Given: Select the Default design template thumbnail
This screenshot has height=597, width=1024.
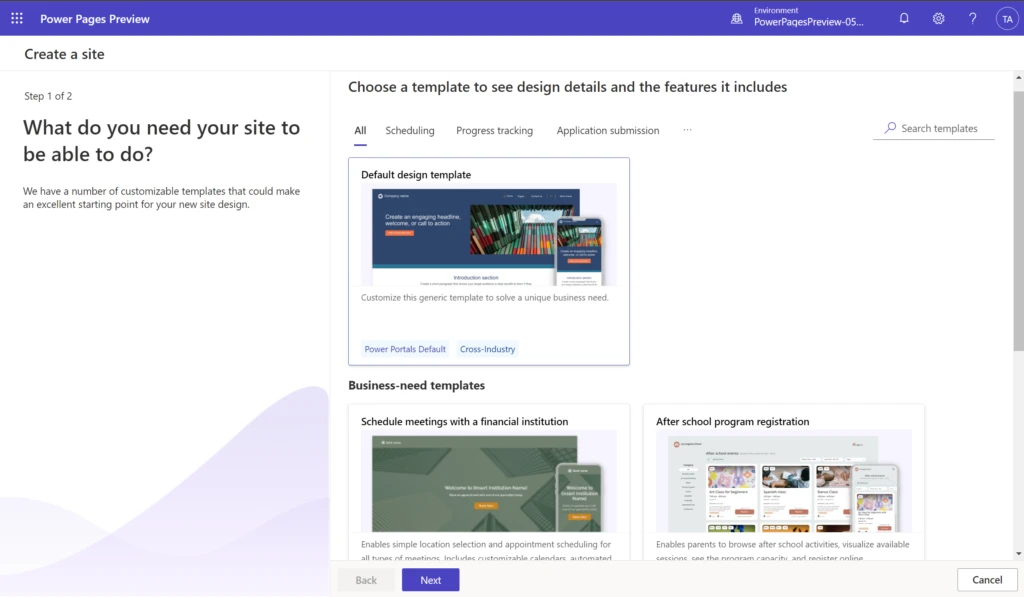Looking at the screenshot, I should [x=488, y=234].
